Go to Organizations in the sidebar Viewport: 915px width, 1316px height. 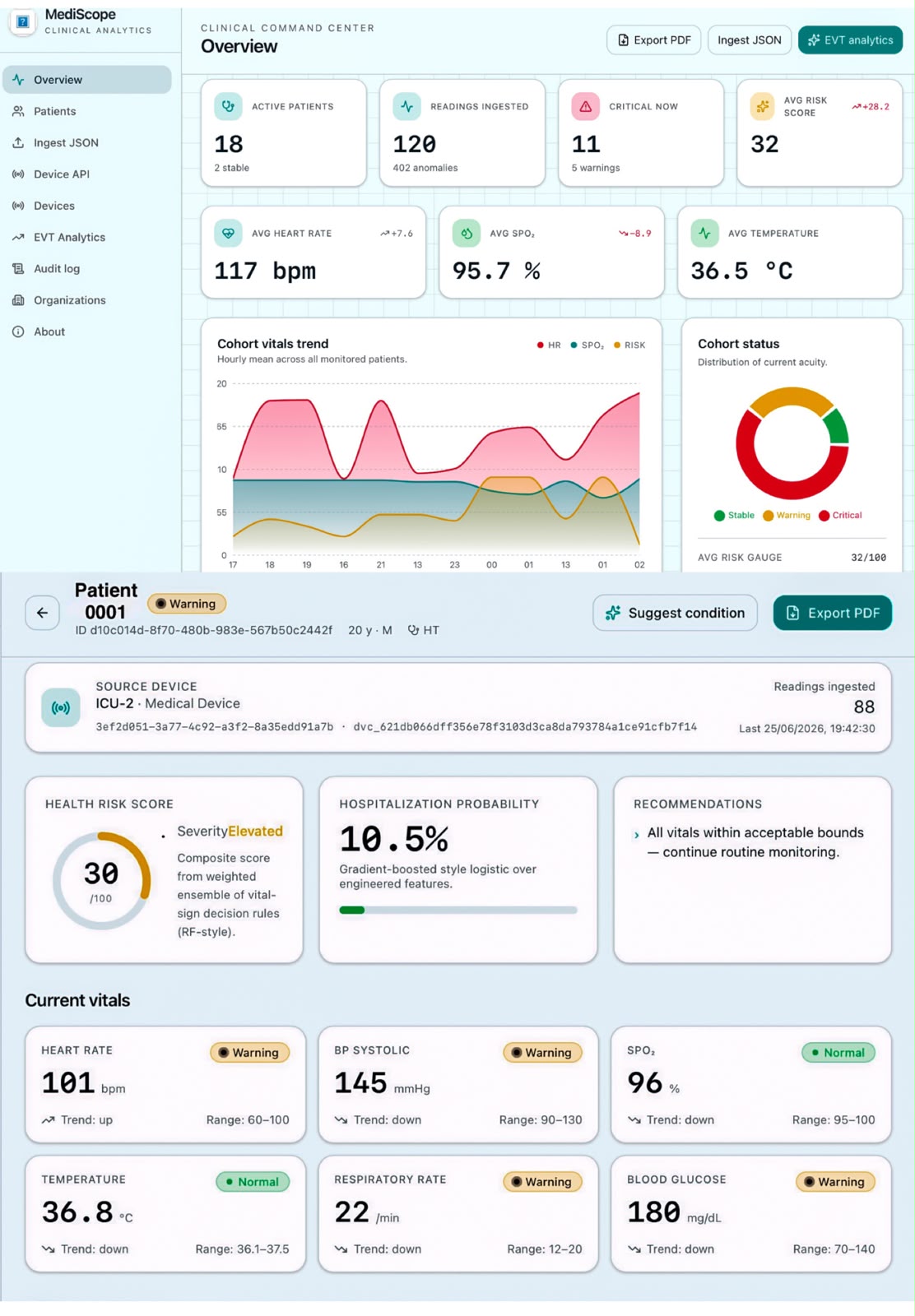[87, 300]
